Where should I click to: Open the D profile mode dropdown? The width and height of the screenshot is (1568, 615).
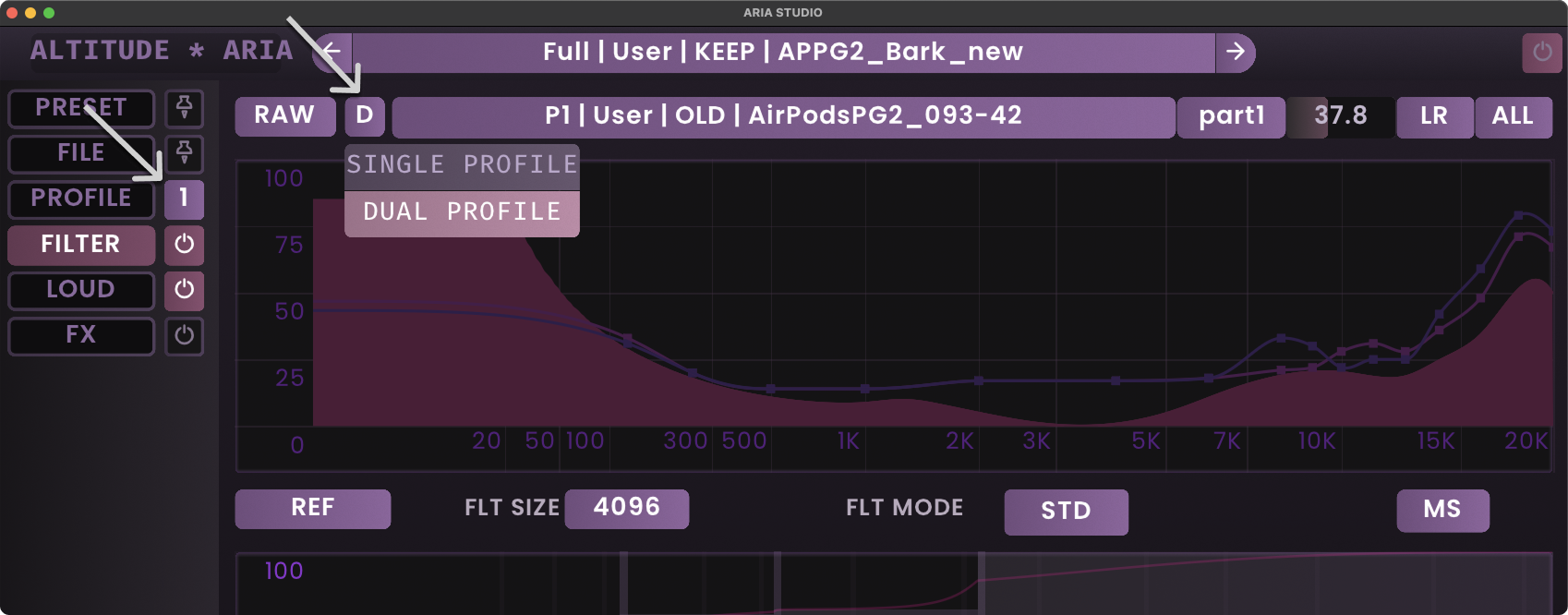pyautogui.click(x=365, y=116)
